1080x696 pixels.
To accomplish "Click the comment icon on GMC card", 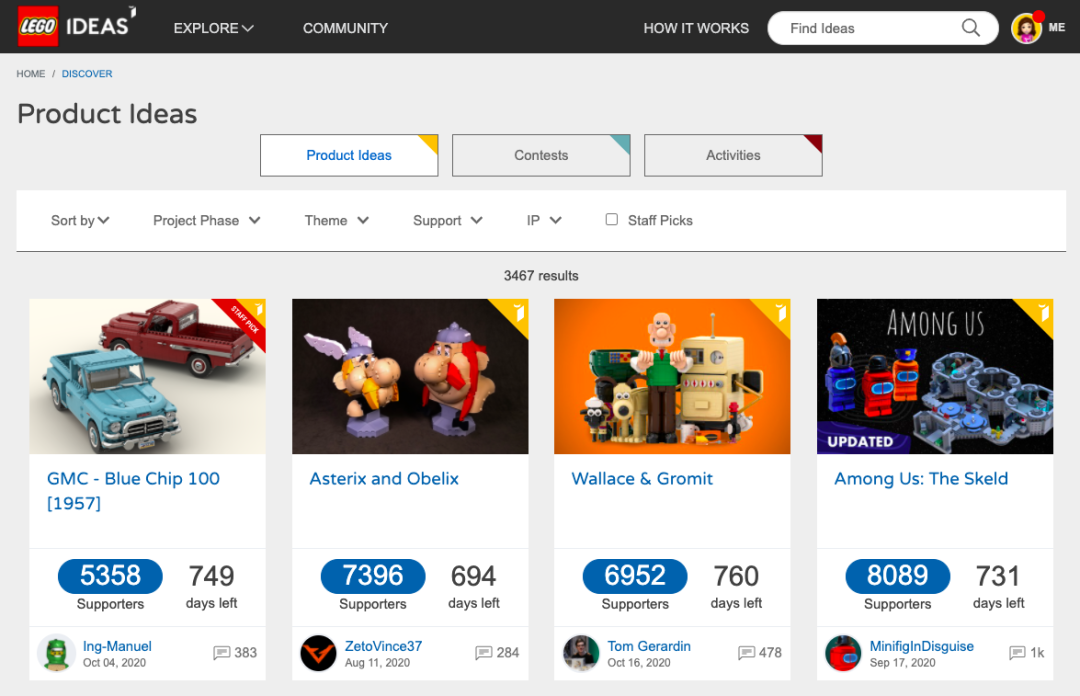I will point(222,653).
